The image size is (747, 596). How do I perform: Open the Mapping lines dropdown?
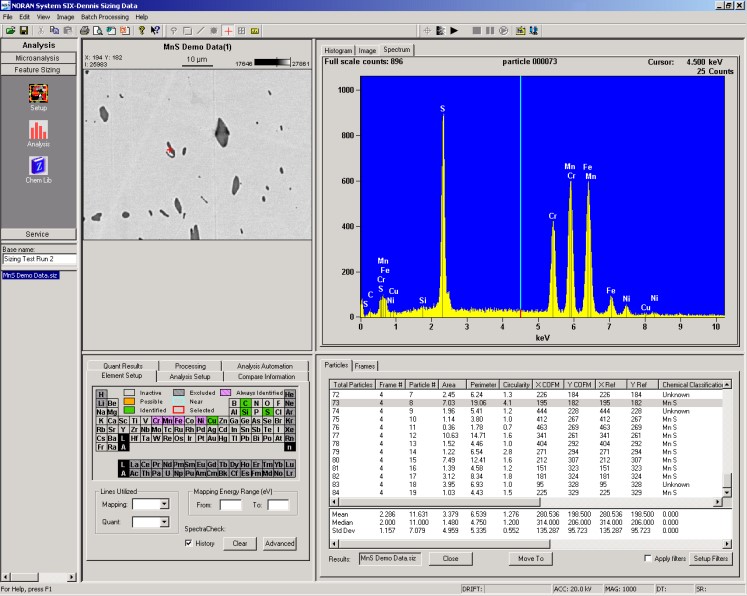[164, 504]
